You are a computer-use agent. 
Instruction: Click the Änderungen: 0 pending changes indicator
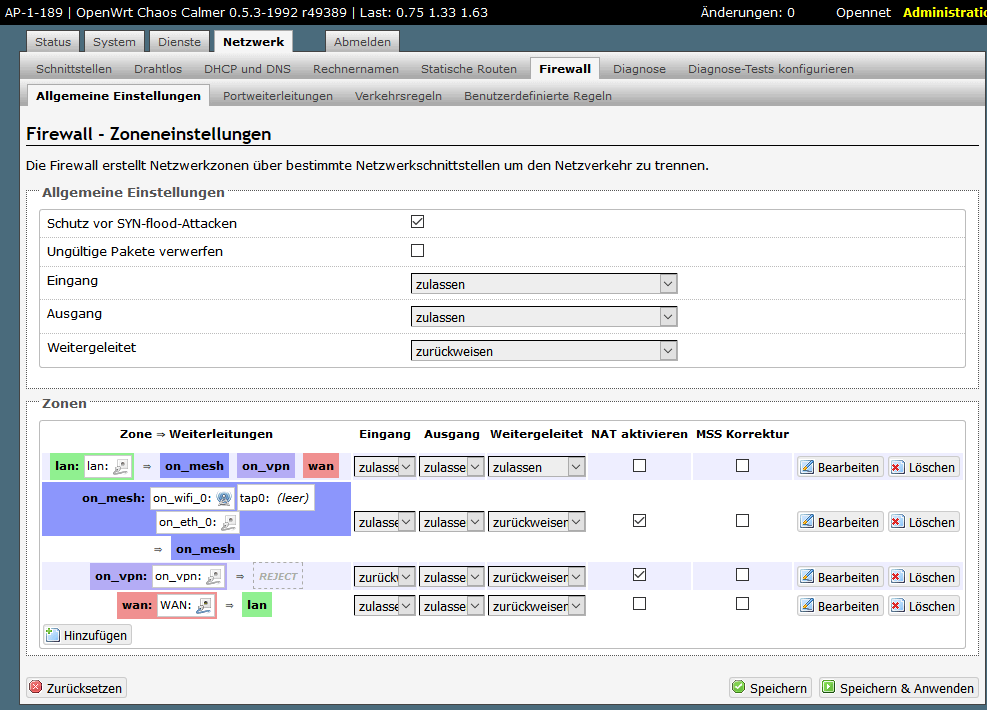pyautogui.click(x=747, y=13)
